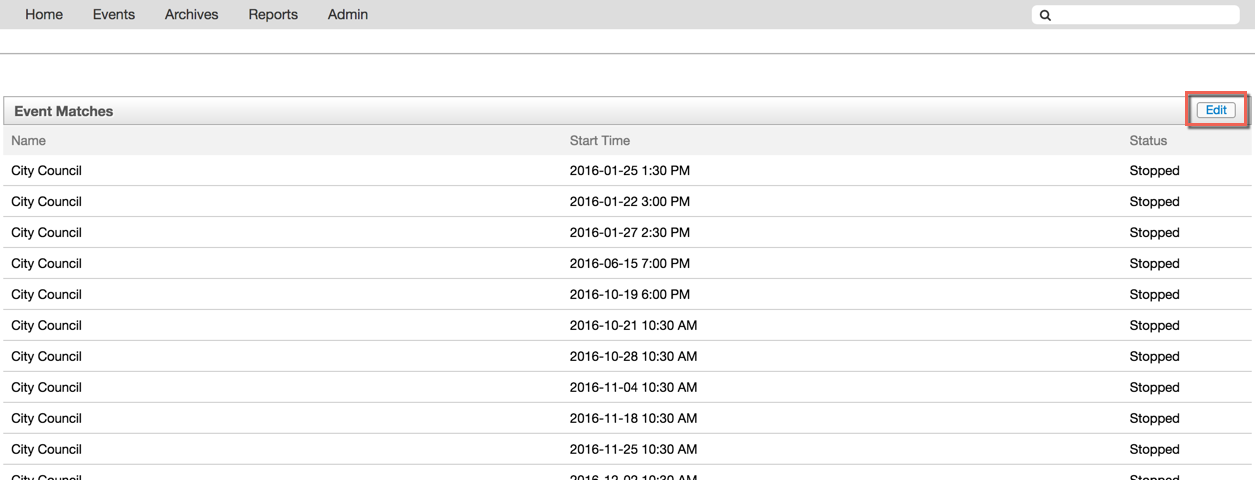Click the Start Time column header
Image resolution: width=1255 pixels, height=480 pixels.
point(600,141)
